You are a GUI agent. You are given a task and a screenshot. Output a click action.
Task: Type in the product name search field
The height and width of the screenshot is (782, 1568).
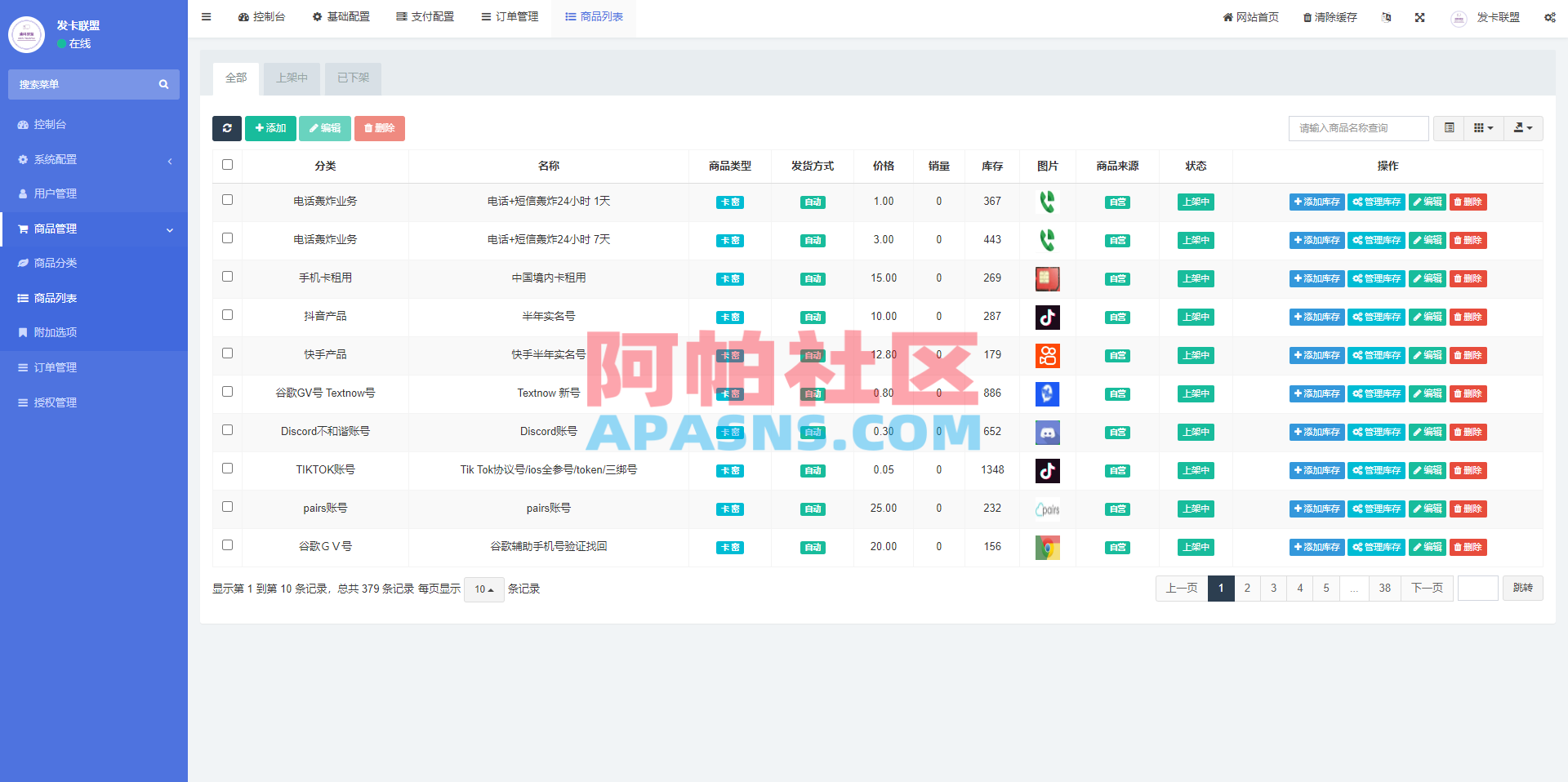(x=1357, y=128)
